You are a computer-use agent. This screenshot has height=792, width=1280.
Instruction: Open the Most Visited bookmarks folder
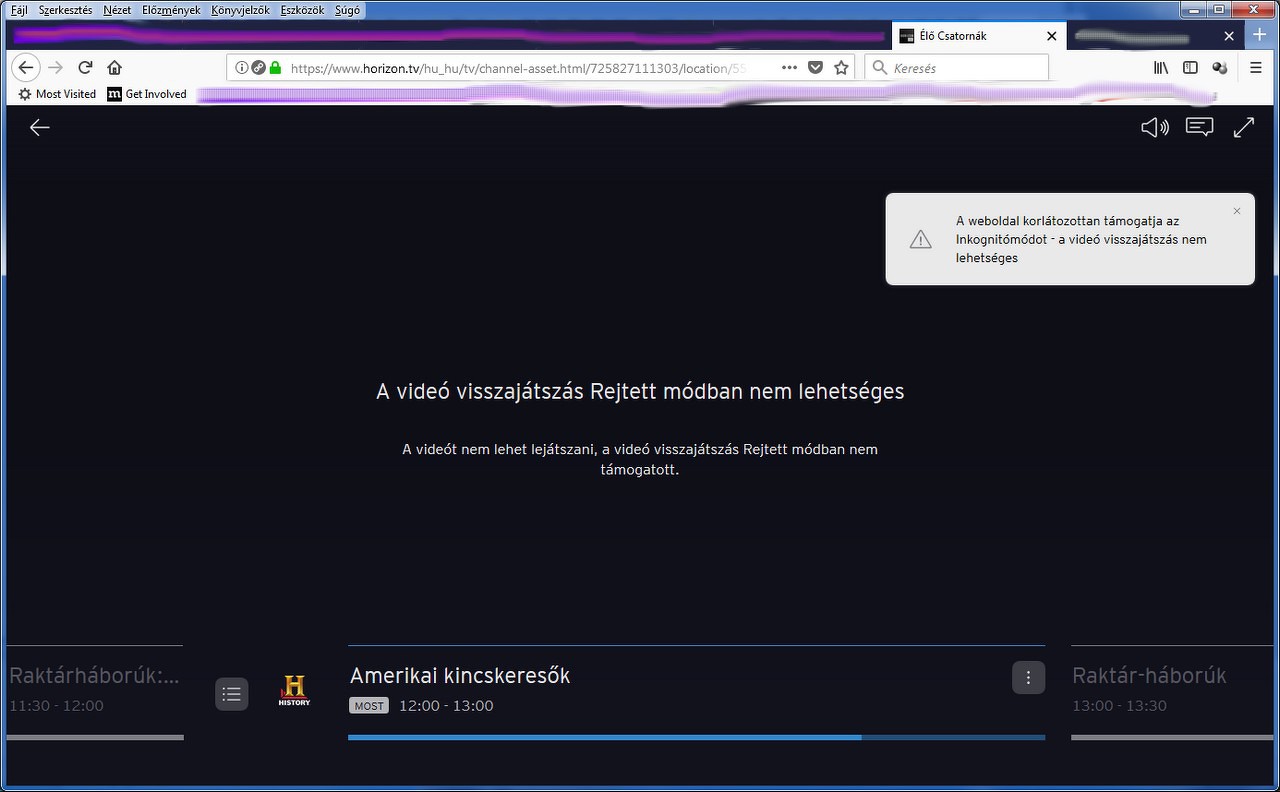[x=57, y=94]
